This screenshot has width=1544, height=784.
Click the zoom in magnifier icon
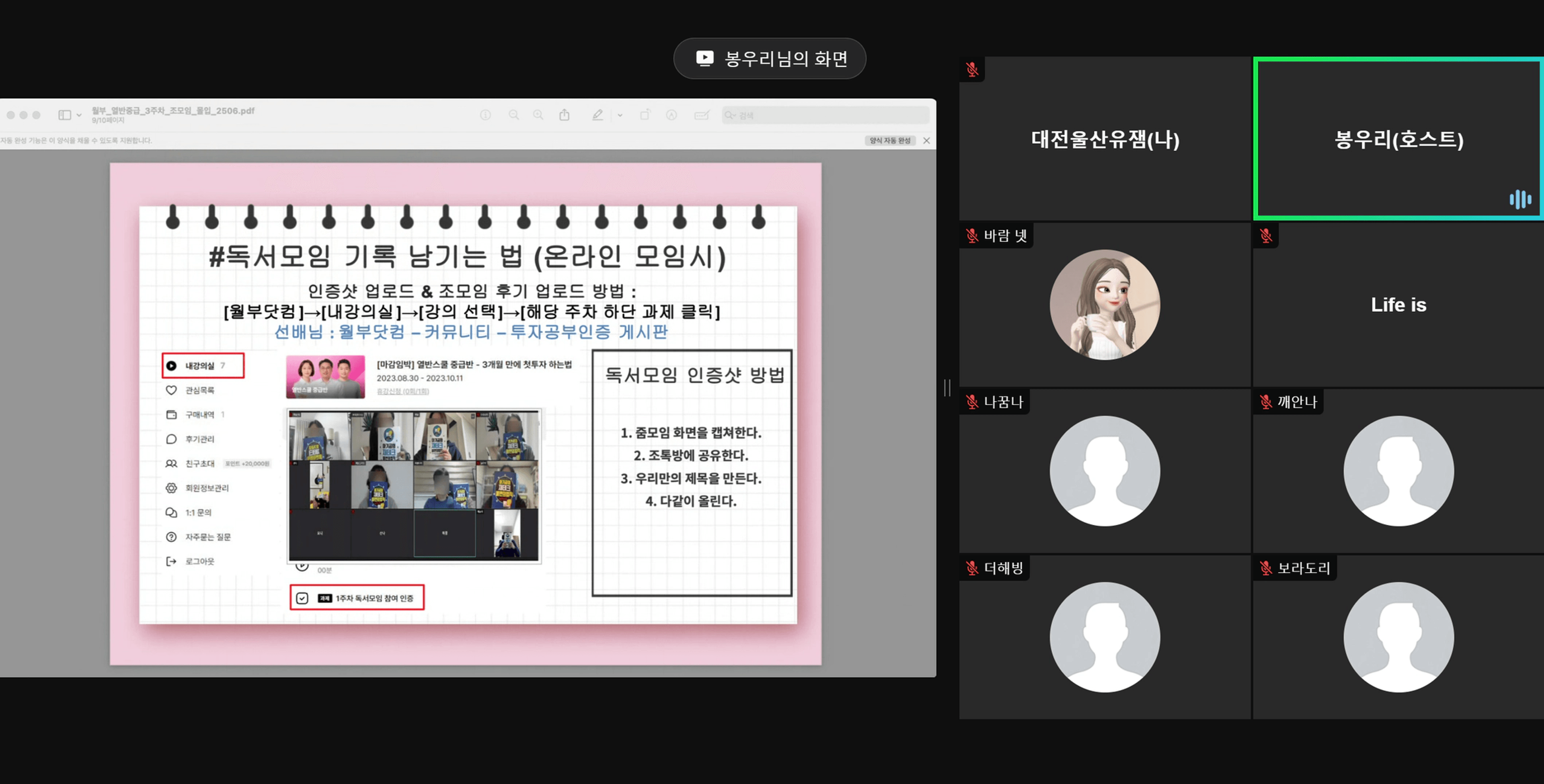click(x=538, y=115)
